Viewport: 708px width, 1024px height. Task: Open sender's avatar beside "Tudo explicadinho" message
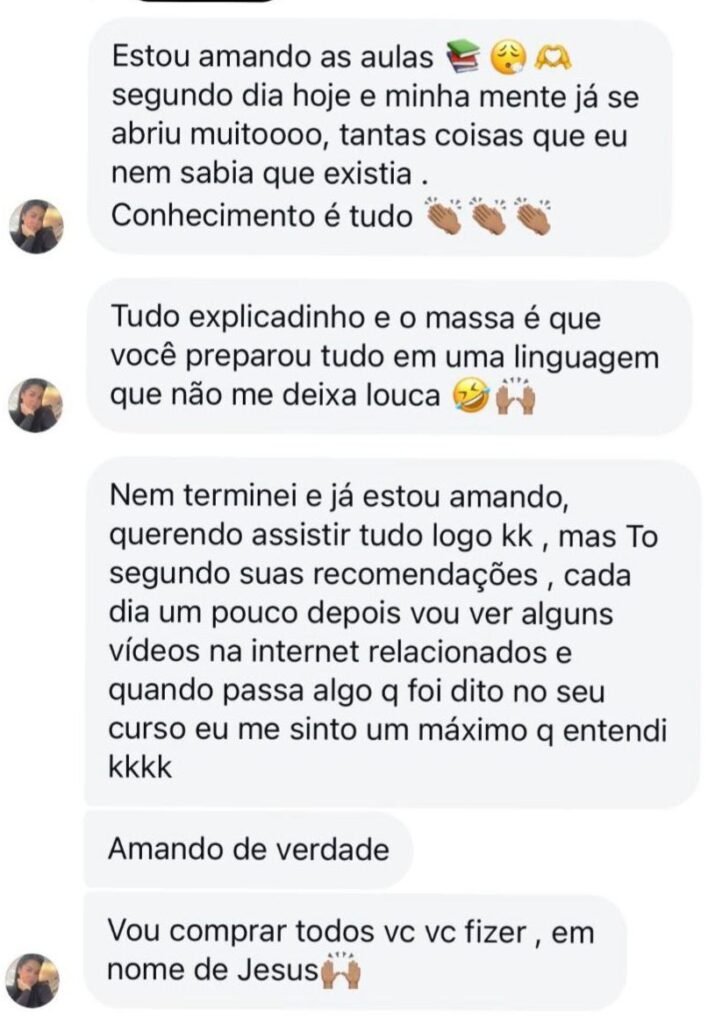coord(37,405)
